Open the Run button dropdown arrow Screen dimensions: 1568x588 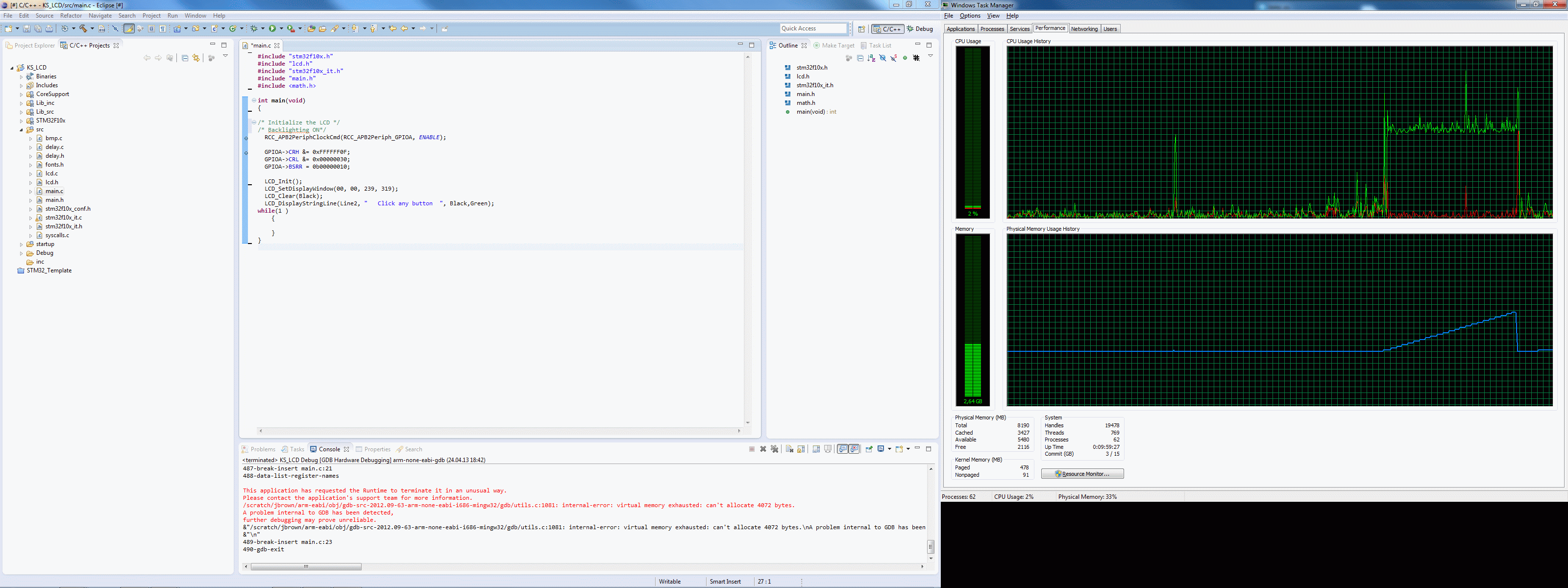click(281, 28)
